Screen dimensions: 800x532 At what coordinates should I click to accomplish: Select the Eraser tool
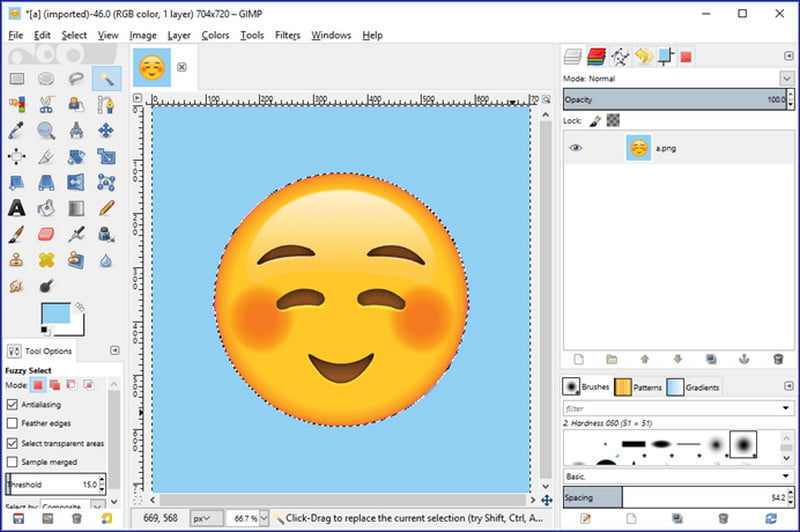pyautogui.click(x=46, y=234)
